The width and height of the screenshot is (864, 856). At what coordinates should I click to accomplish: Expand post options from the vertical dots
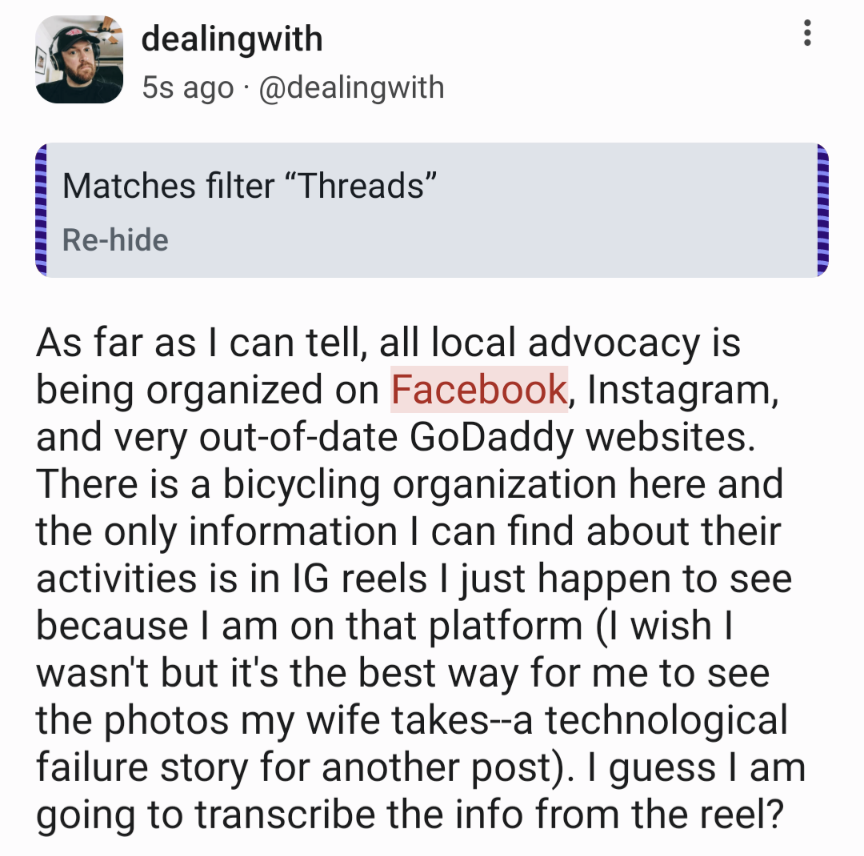[x=808, y=32]
